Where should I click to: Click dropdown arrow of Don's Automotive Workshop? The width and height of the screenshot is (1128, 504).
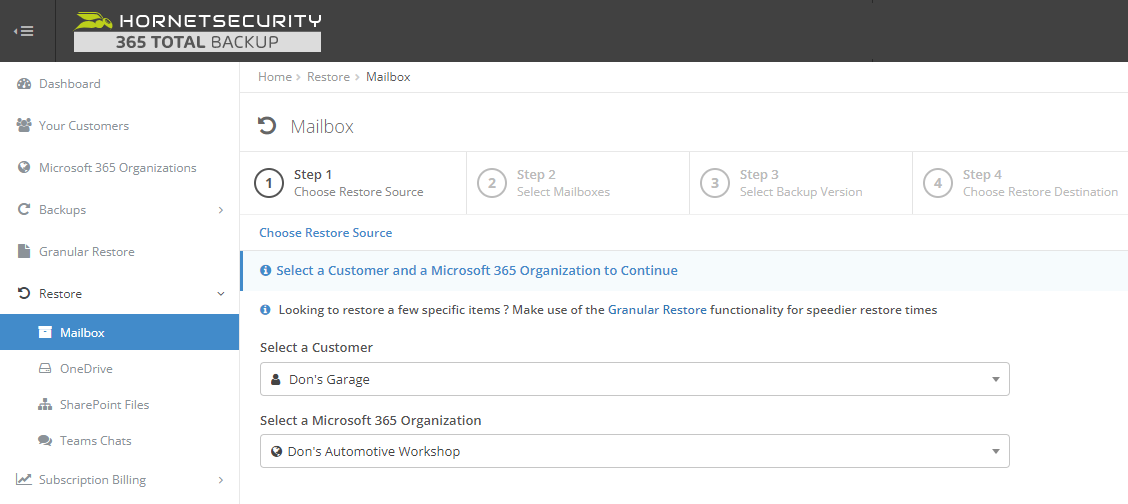(996, 452)
